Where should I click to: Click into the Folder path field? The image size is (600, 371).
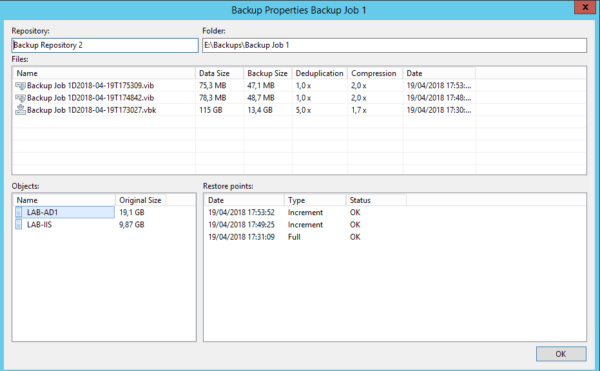(x=395, y=45)
